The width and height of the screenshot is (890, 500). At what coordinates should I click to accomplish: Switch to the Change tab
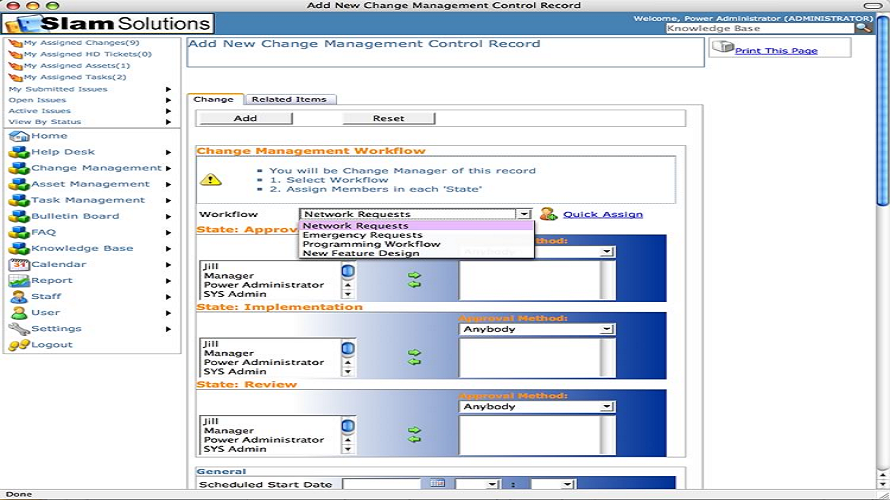pos(214,99)
